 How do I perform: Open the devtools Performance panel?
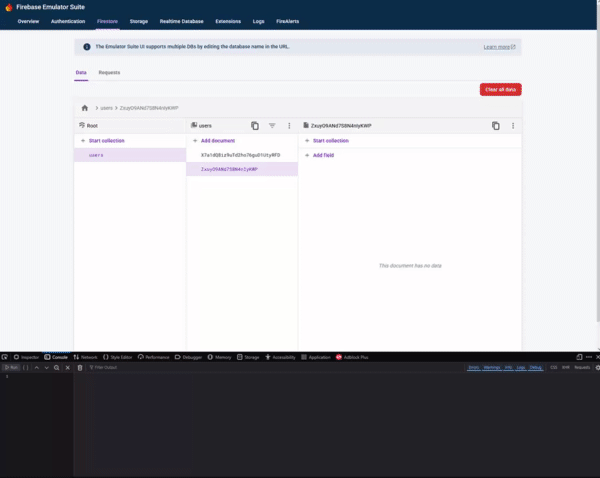[x=153, y=357]
